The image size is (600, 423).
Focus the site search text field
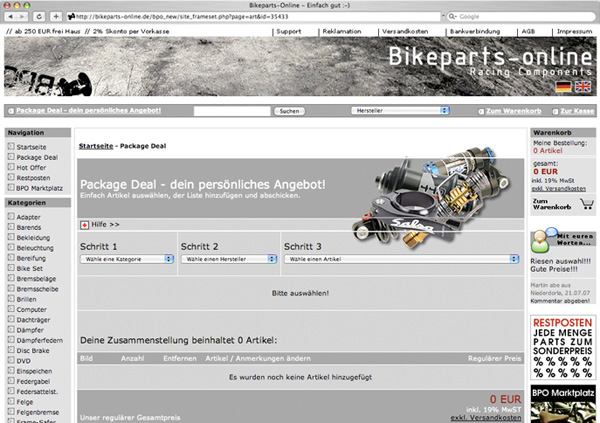pos(232,111)
